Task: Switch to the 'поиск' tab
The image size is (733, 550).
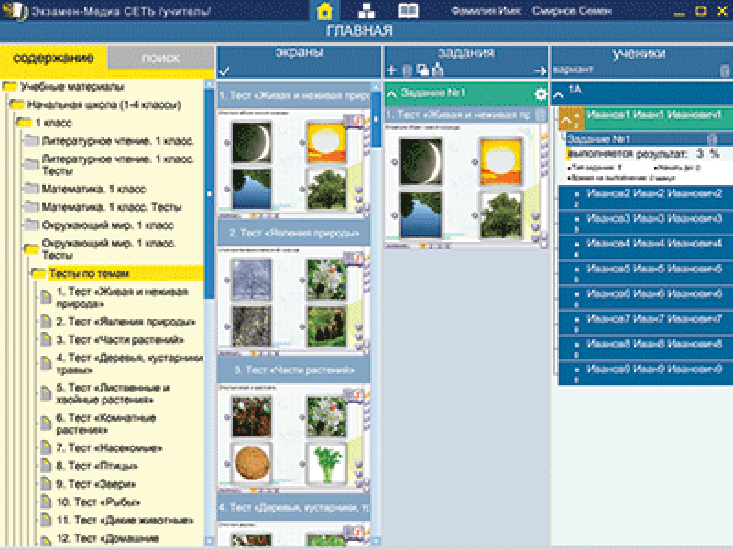Action: click(x=161, y=58)
